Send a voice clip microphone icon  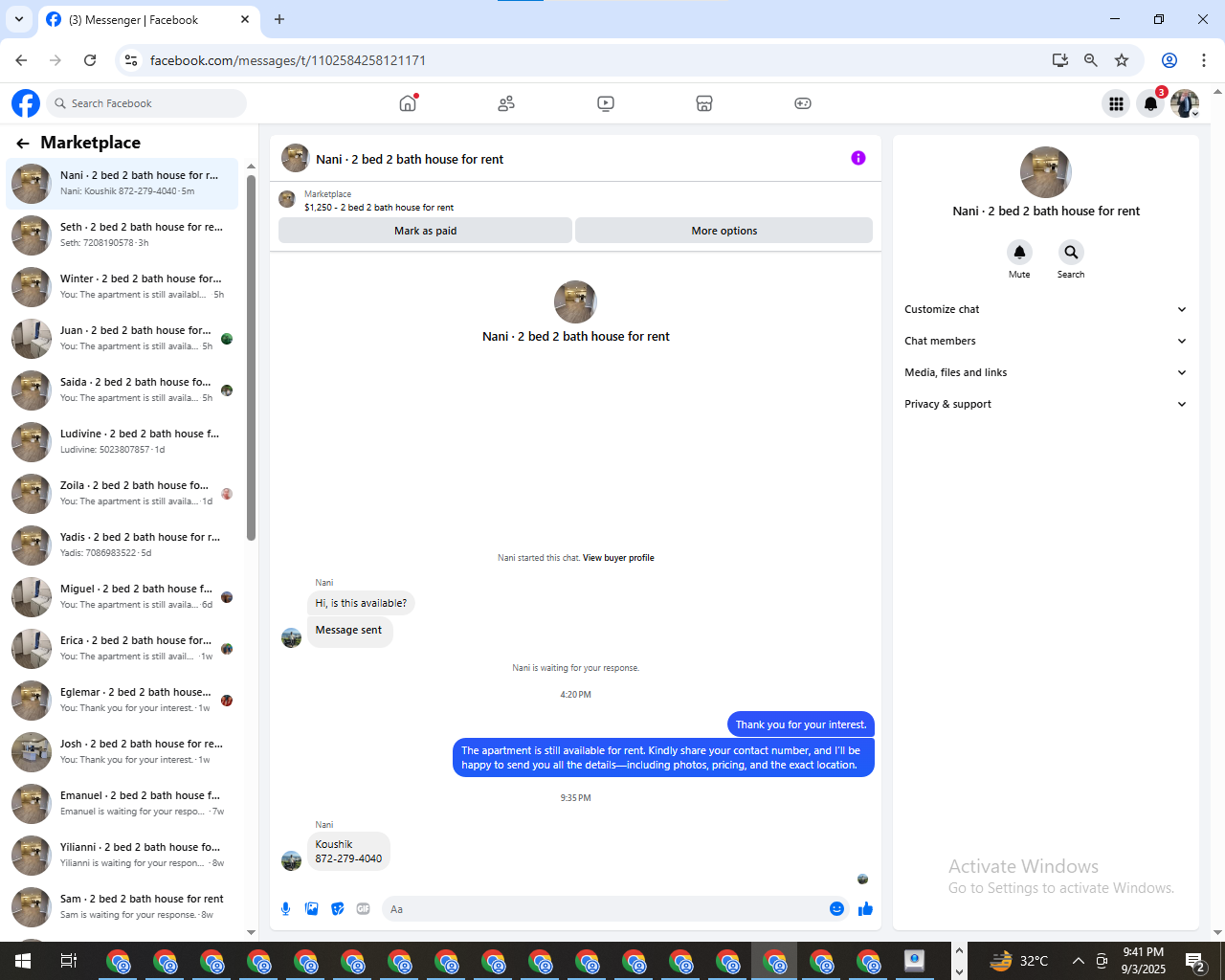point(285,909)
